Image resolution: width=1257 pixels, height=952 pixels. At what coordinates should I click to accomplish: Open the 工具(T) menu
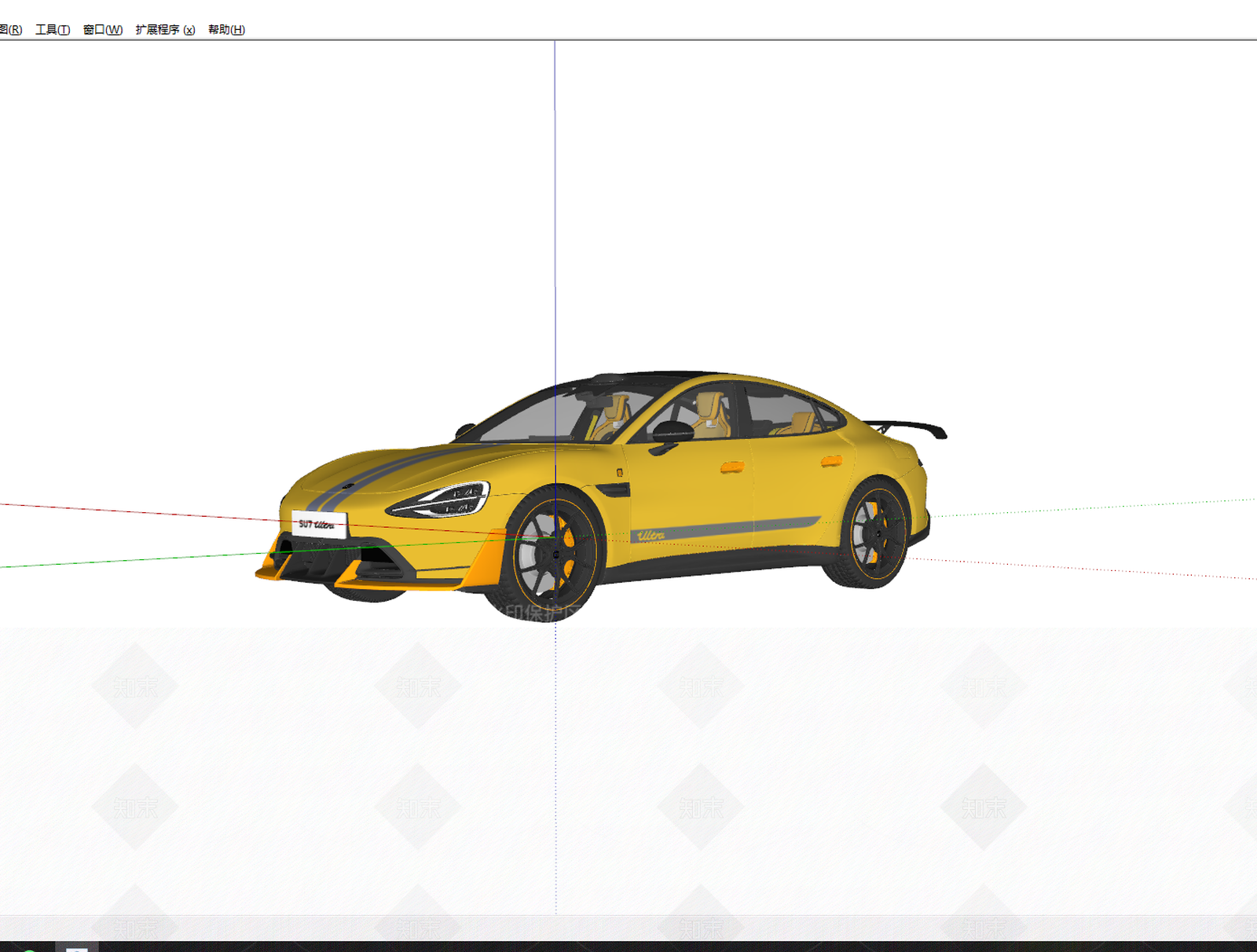[x=53, y=30]
